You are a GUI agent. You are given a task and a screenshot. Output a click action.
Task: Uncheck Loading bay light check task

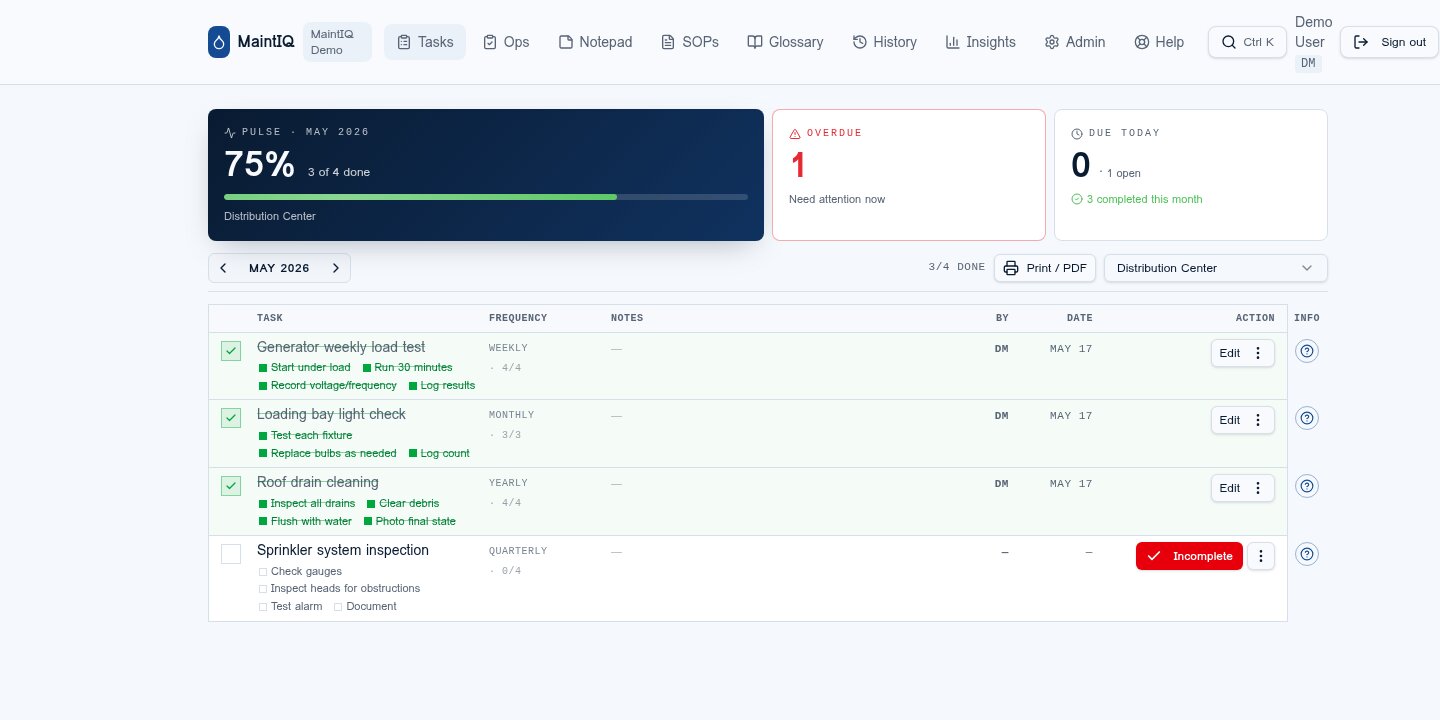231,418
